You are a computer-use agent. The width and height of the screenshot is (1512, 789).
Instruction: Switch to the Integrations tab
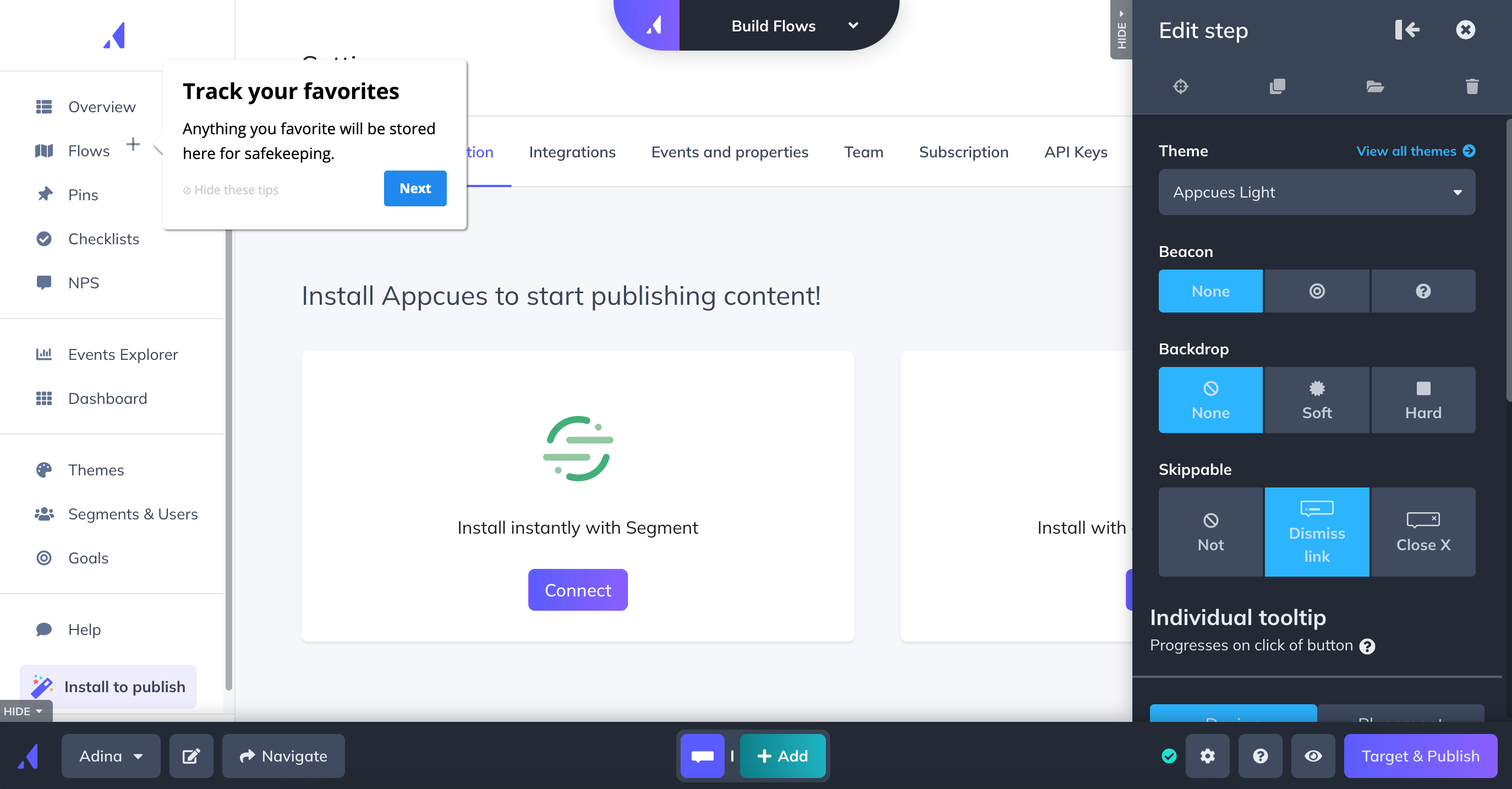(572, 152)
